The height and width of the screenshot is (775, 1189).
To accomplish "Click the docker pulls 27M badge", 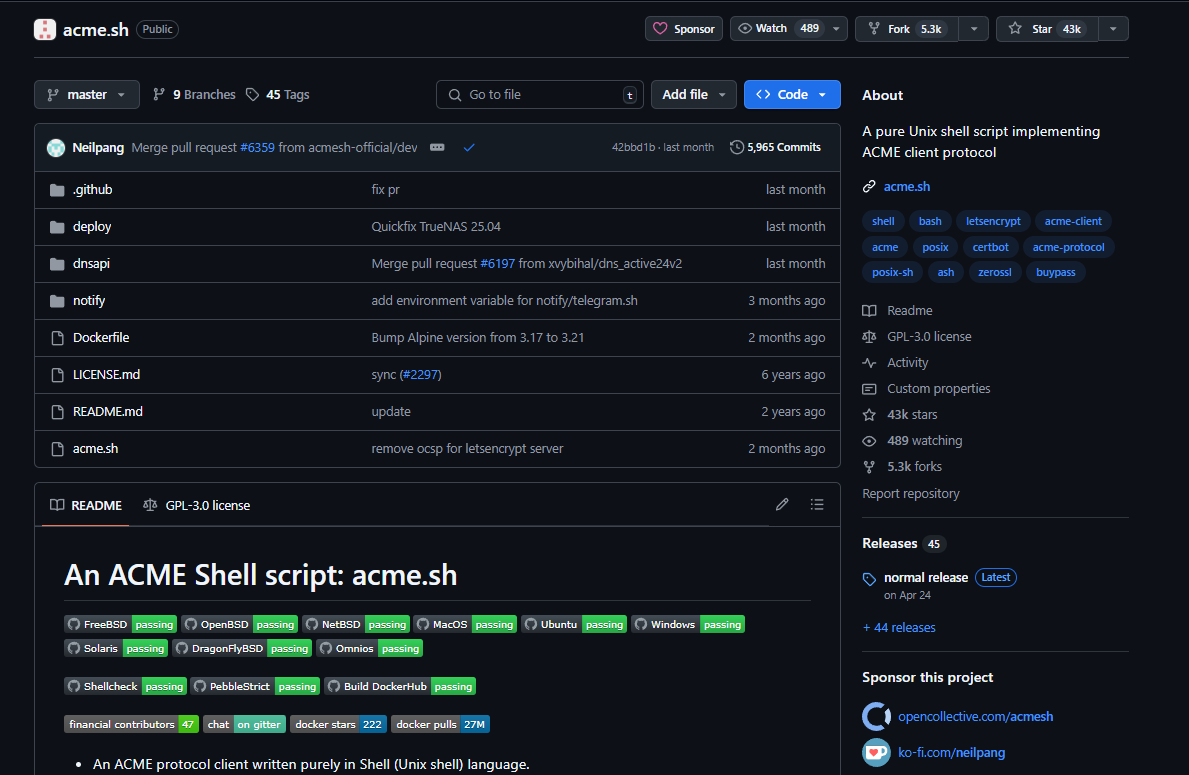I will pos(441,724).
